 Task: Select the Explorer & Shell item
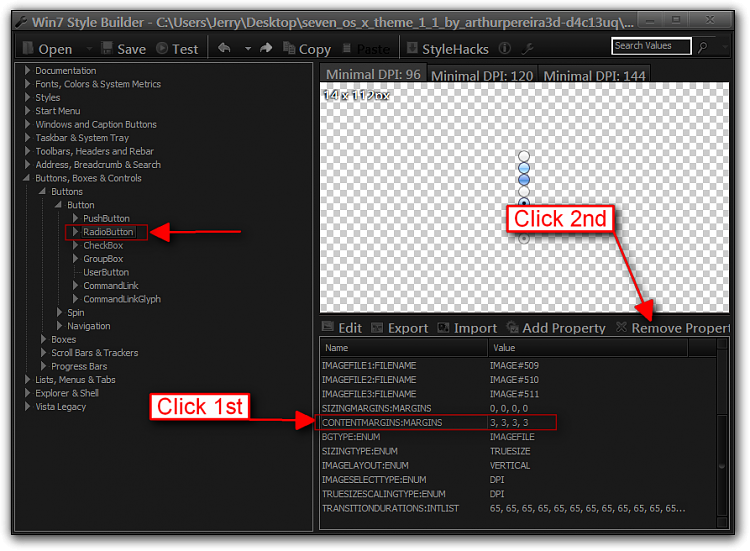click(67, 393)
